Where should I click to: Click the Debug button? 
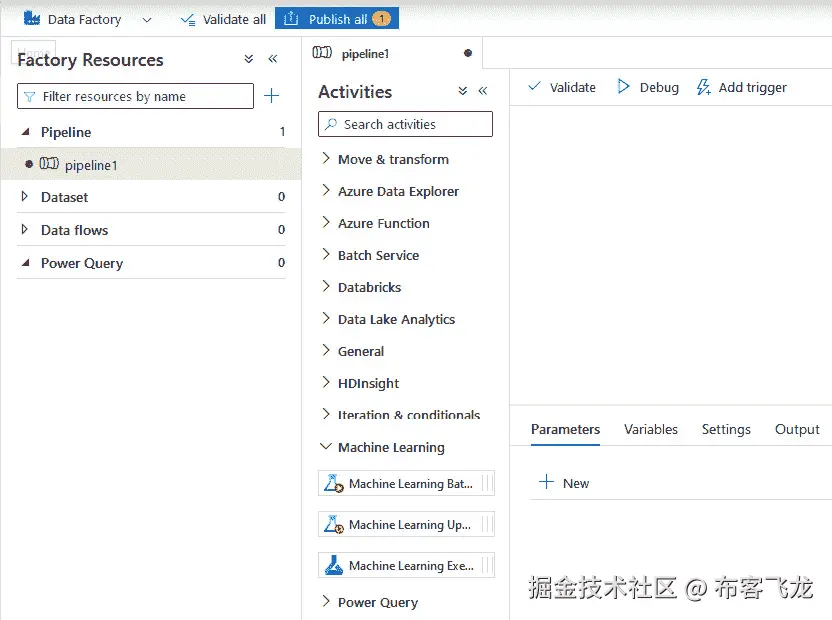[x=648, y=87]
